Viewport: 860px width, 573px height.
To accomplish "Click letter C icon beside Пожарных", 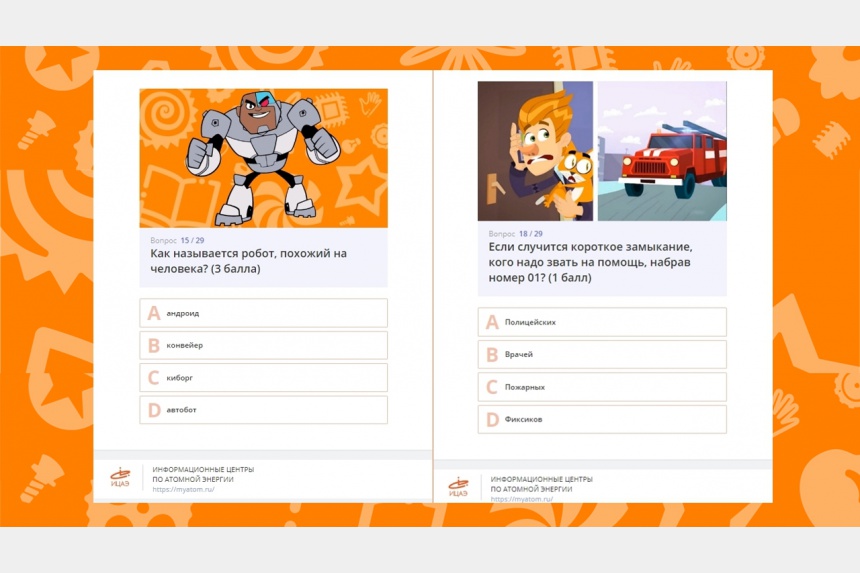I will click(492, 387).
